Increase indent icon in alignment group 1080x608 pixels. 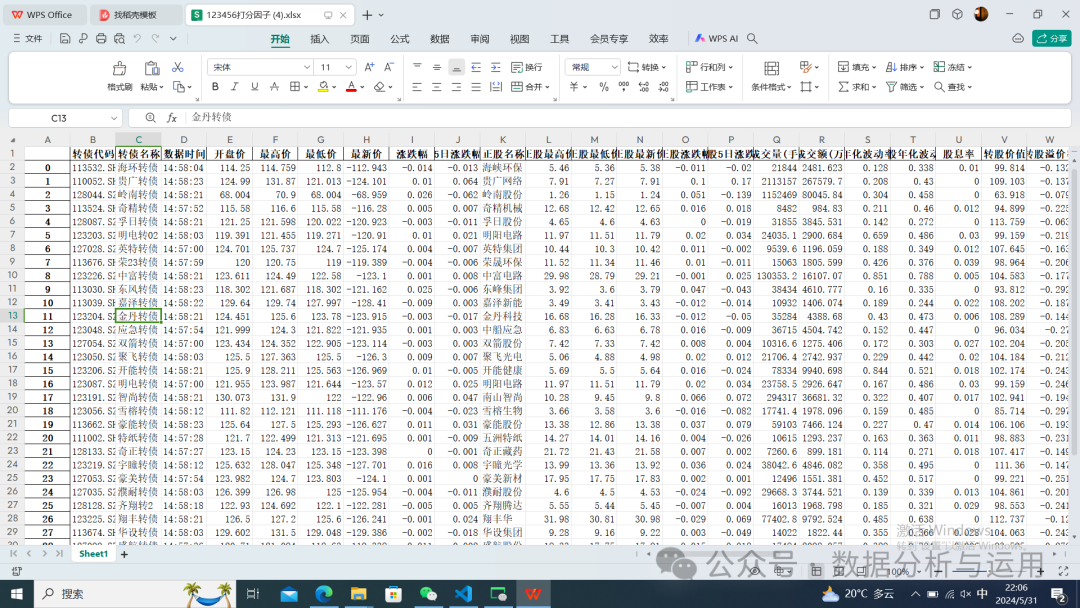(495, 67)
